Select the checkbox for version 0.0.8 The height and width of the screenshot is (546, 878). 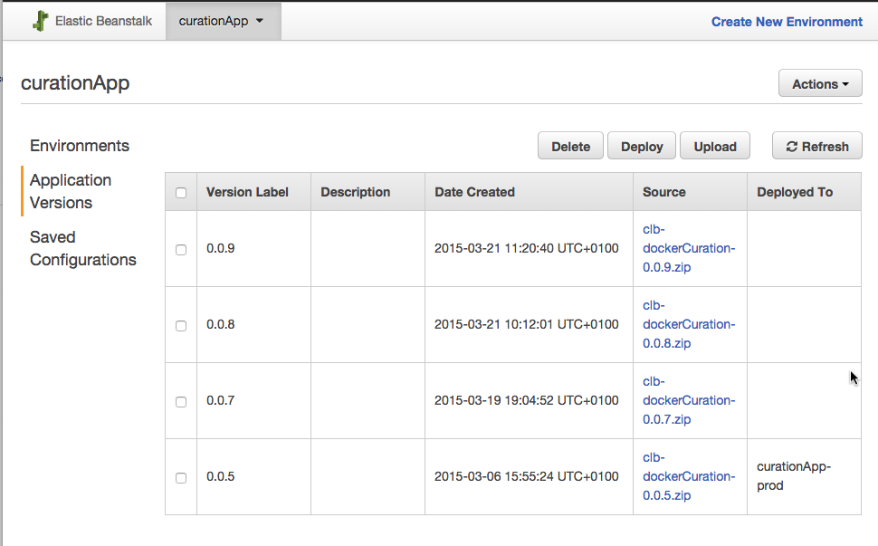[181, 325]
